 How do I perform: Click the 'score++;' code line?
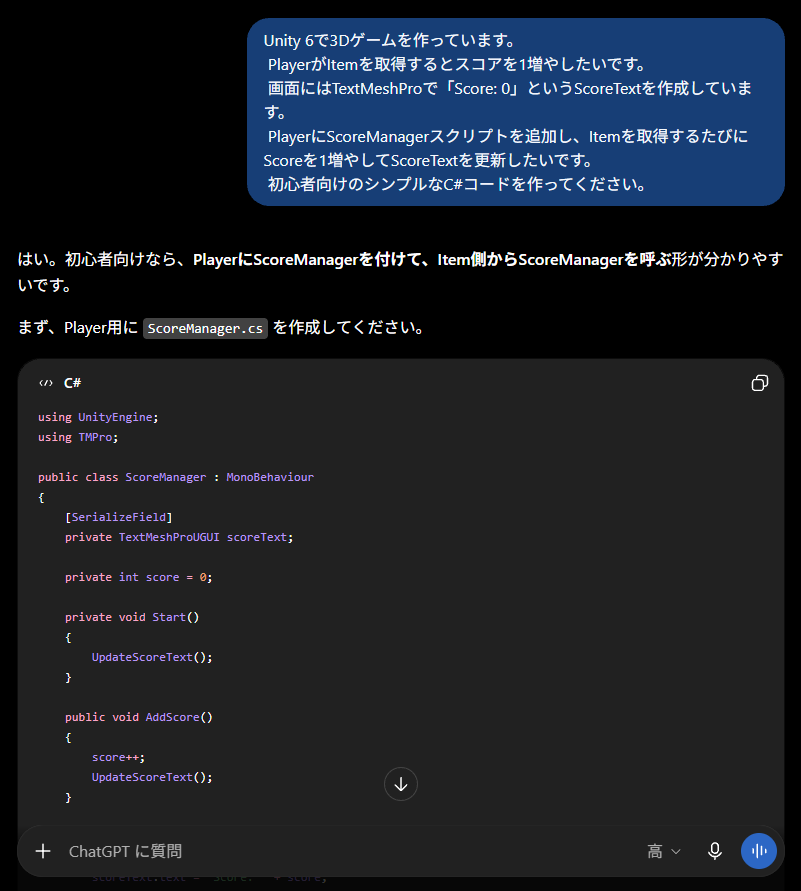click(118, 757)
